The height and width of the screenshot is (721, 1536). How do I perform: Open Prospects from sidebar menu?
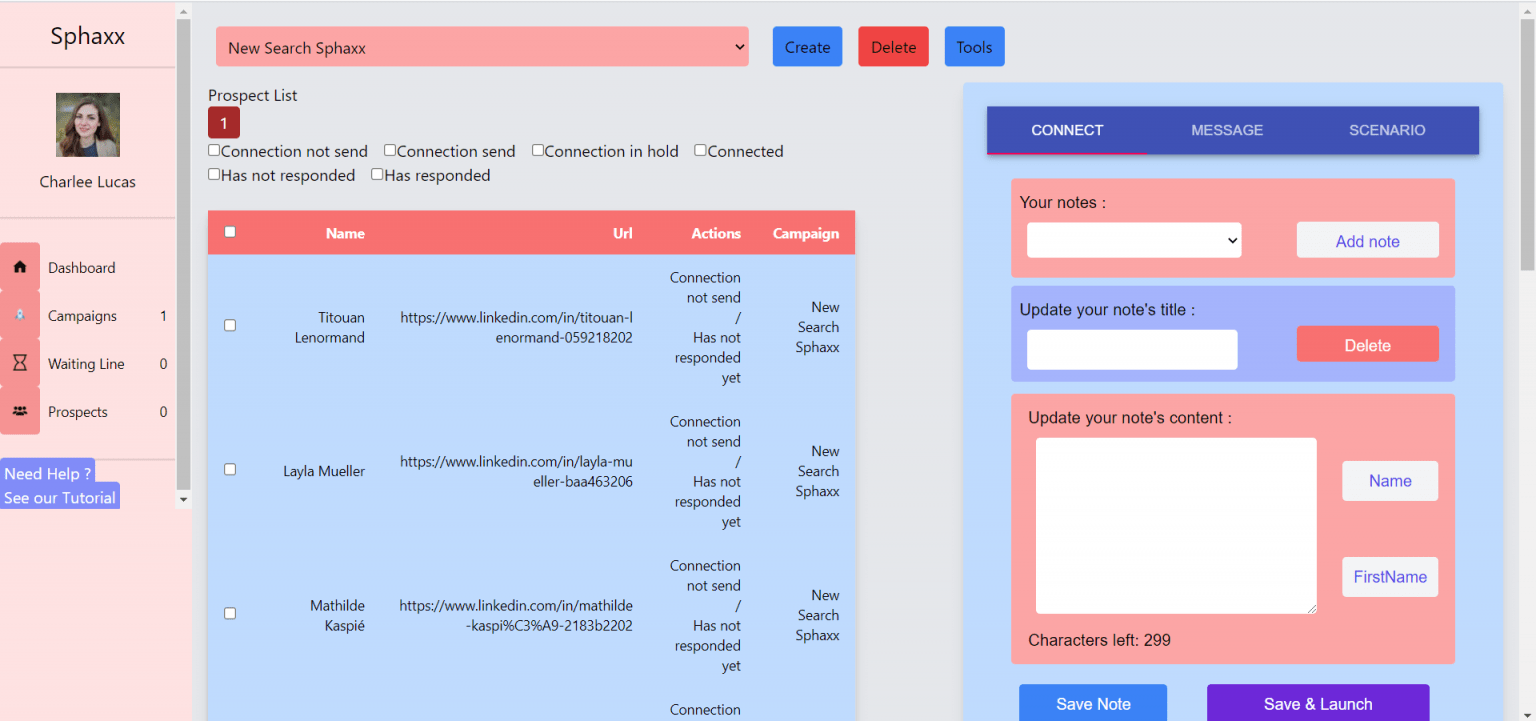(x=78, y=412)
